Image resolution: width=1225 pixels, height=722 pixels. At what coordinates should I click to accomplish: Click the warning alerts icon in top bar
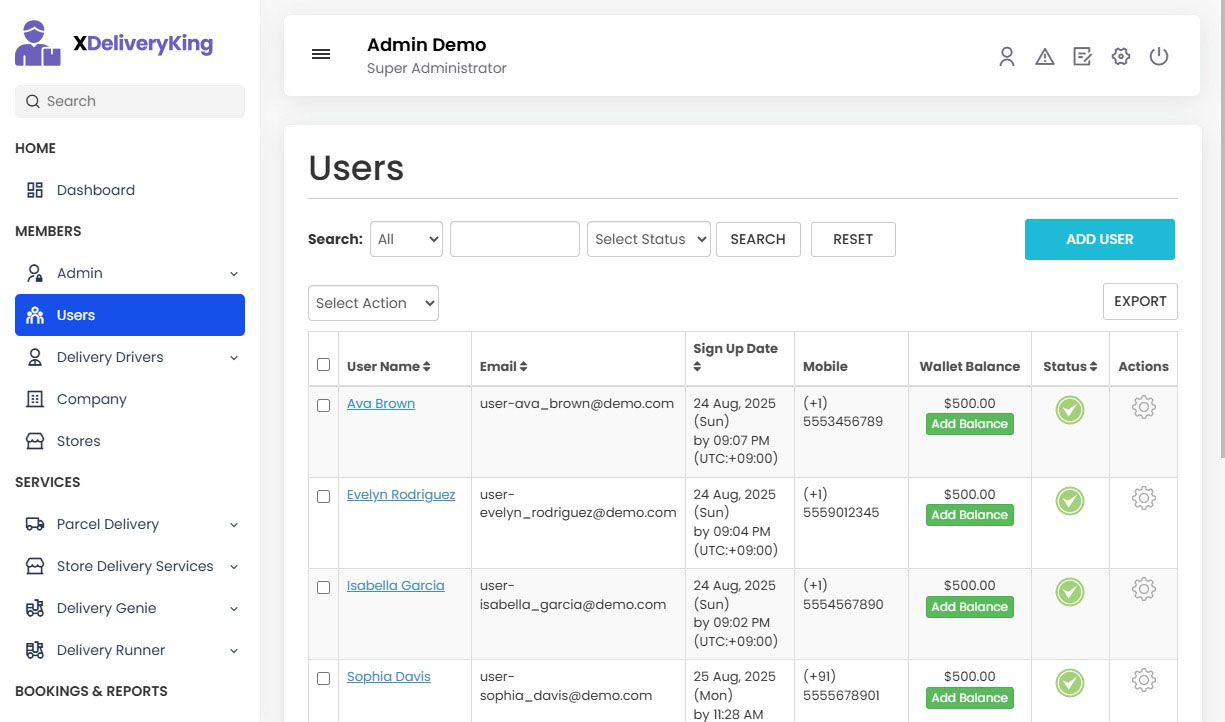coord(1045,56)
